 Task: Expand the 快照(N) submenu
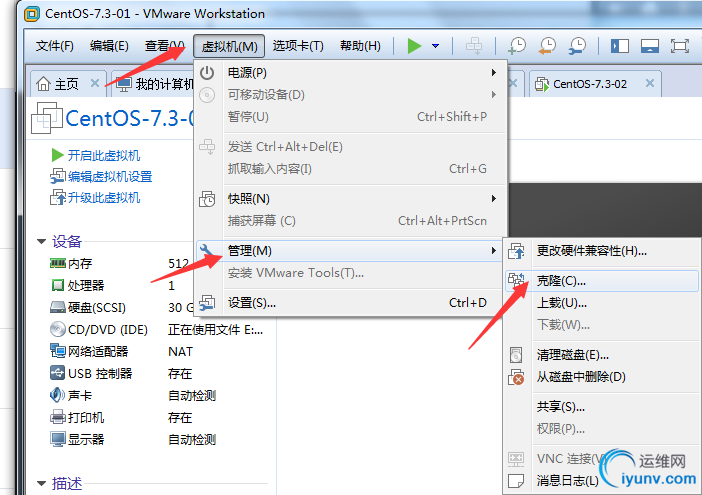351,199
